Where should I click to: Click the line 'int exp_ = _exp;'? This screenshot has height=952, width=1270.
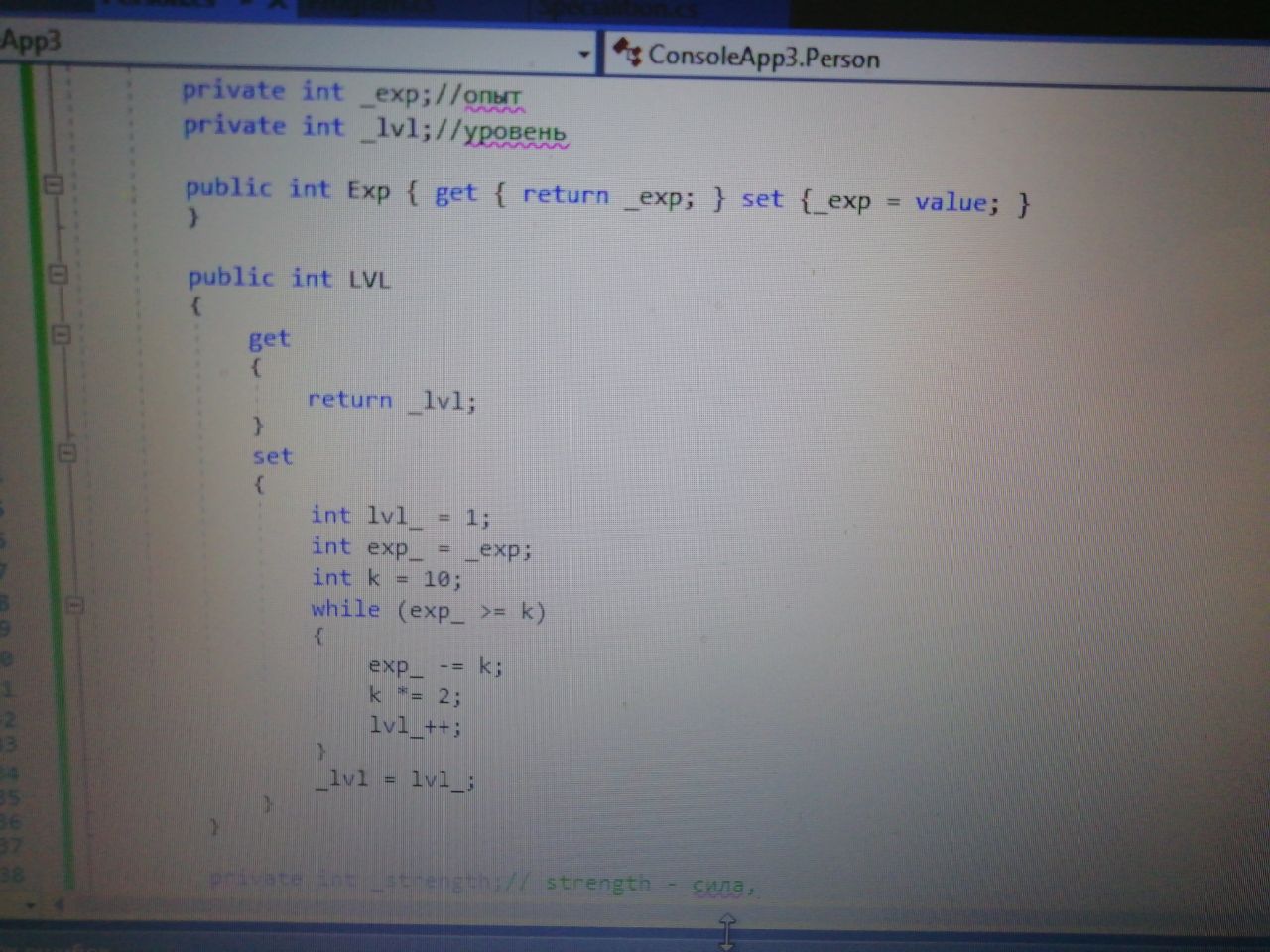(421, 547)
